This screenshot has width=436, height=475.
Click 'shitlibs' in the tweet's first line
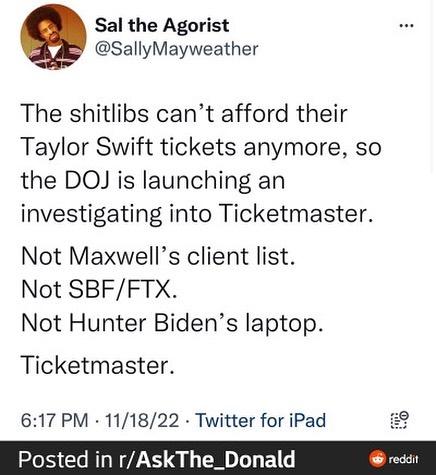[x=109, y=114]
